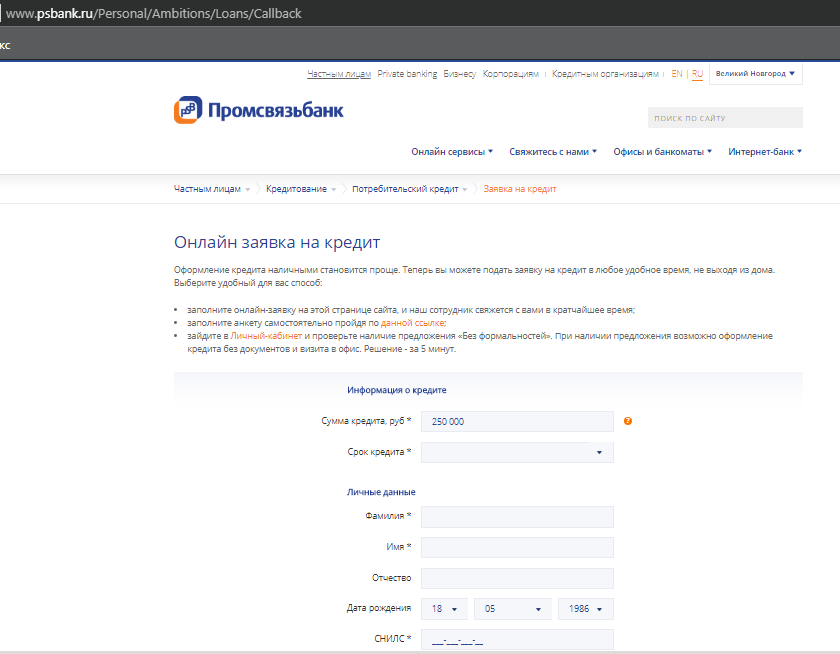The image size is (840, 654).
Task: Click the Онлайн заявка на кредит heading
Action: coord(277,242)
